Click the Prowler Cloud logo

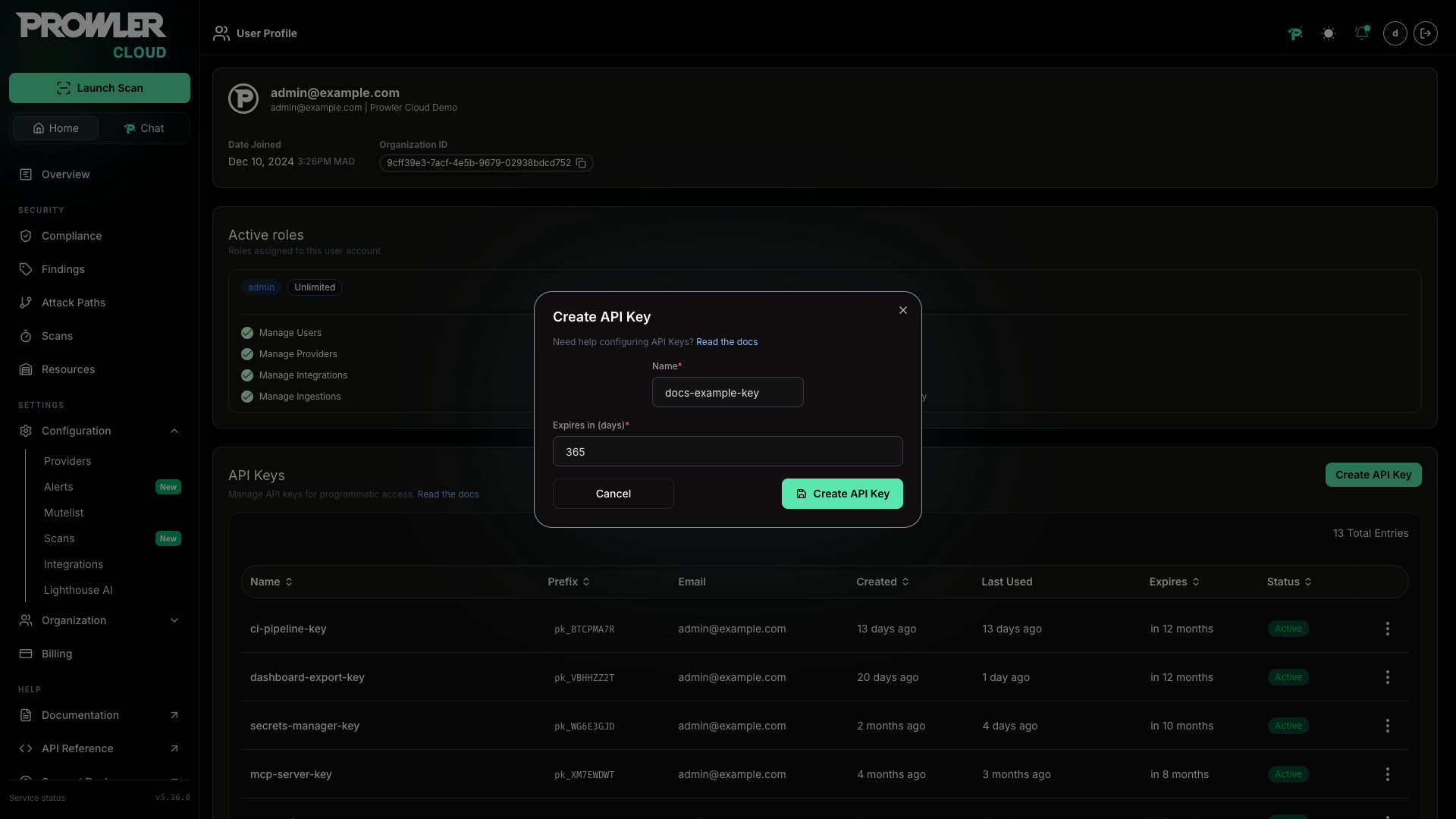pyautogui.click(x=91, y=35)
